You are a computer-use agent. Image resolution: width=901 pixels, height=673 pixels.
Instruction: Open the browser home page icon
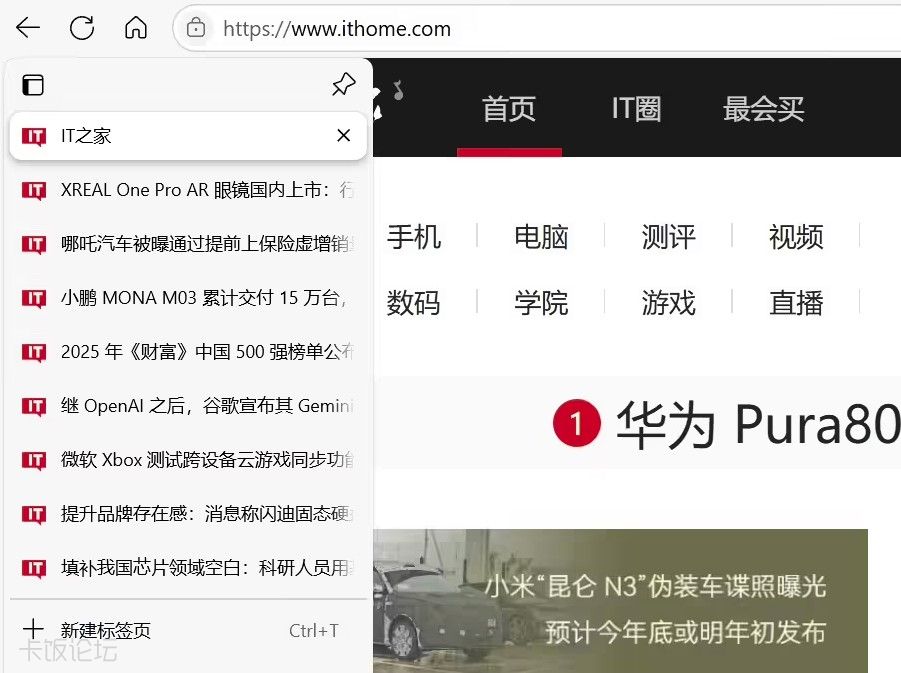(136, 28)
